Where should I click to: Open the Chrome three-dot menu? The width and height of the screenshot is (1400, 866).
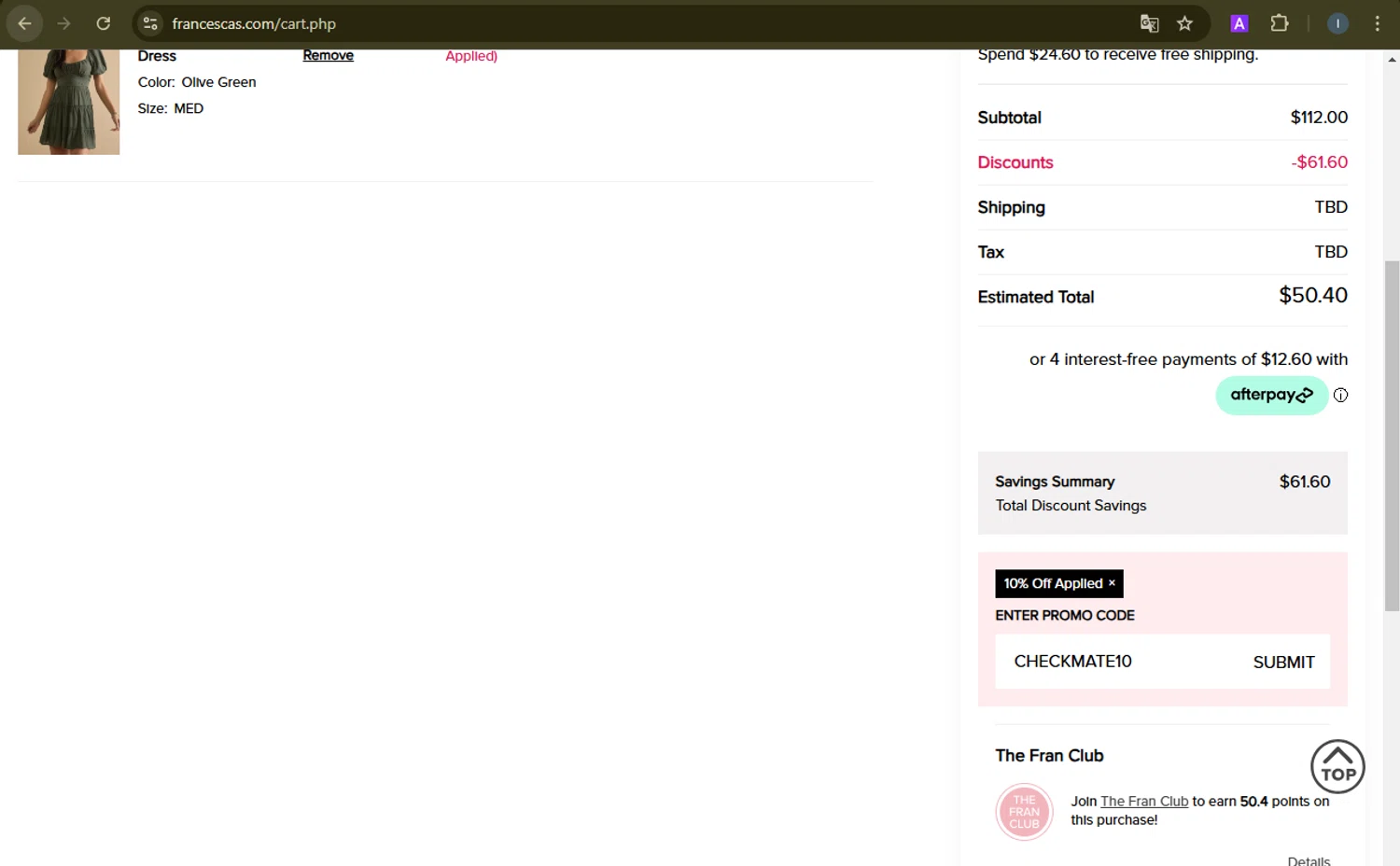1377,23
